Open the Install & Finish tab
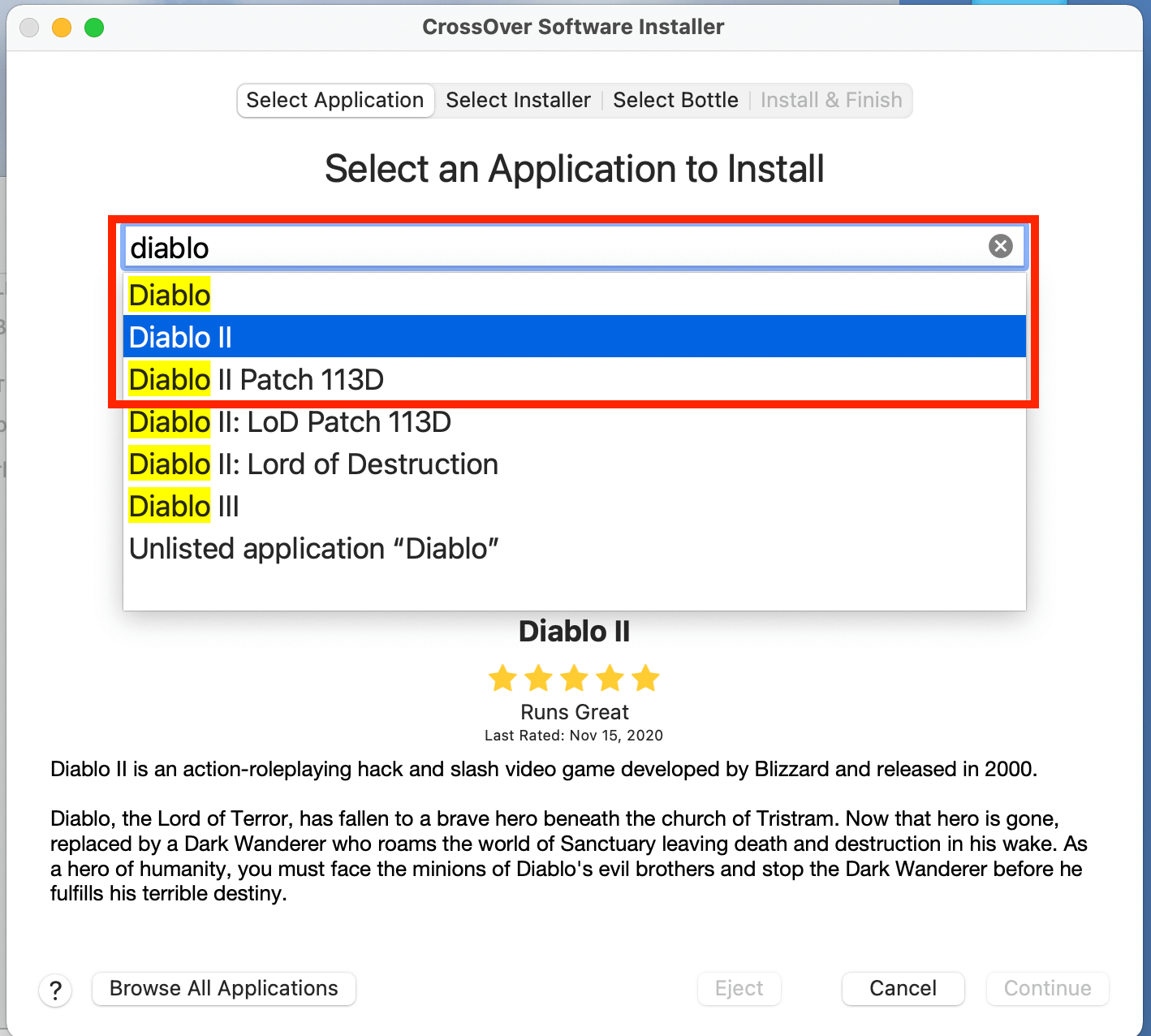 coord(831,100)
